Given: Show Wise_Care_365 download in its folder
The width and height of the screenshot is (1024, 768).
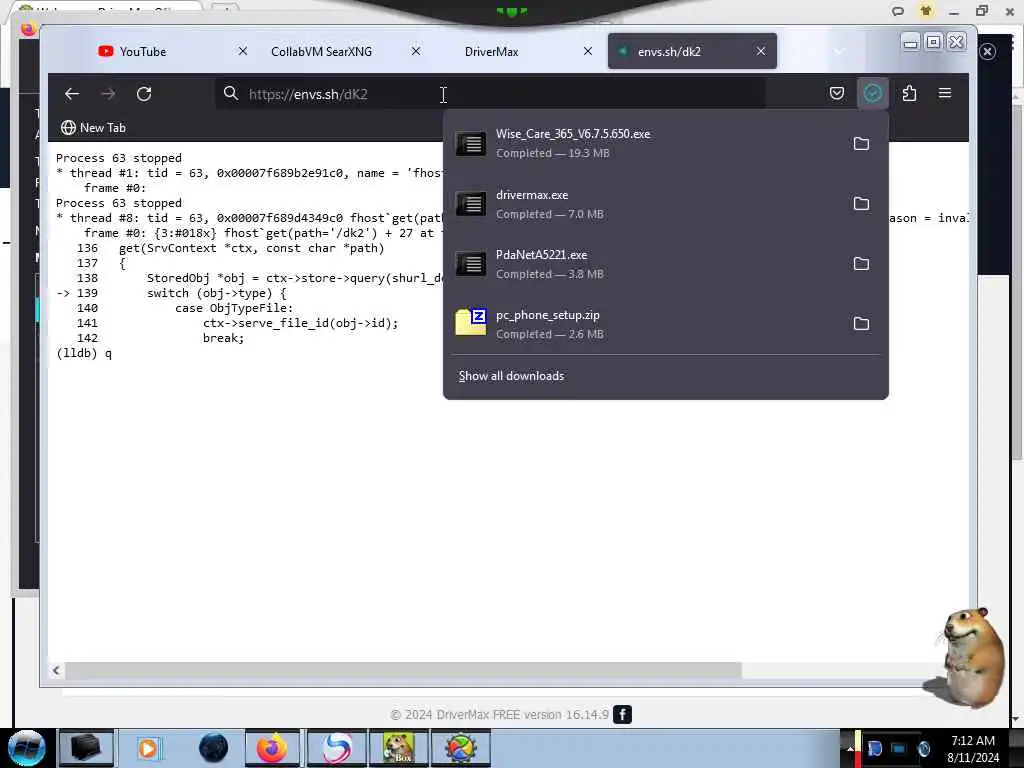Looking at the screenshot, I should [x=861, y=144].
